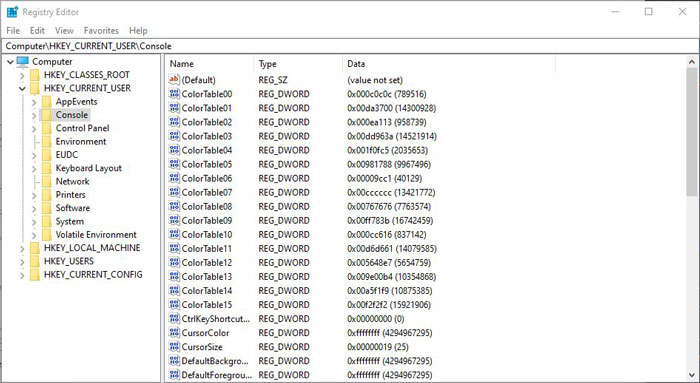Click the CursorSize DWORD value icon
Viewport: 700px width, 383px height.
(174, 347)
